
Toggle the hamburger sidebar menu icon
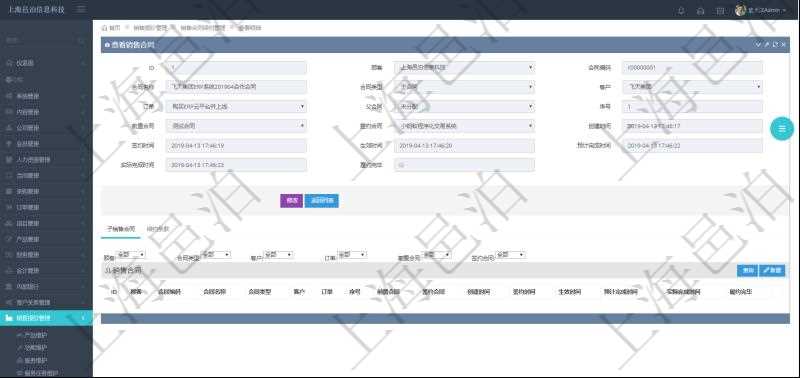click(82, 10)
